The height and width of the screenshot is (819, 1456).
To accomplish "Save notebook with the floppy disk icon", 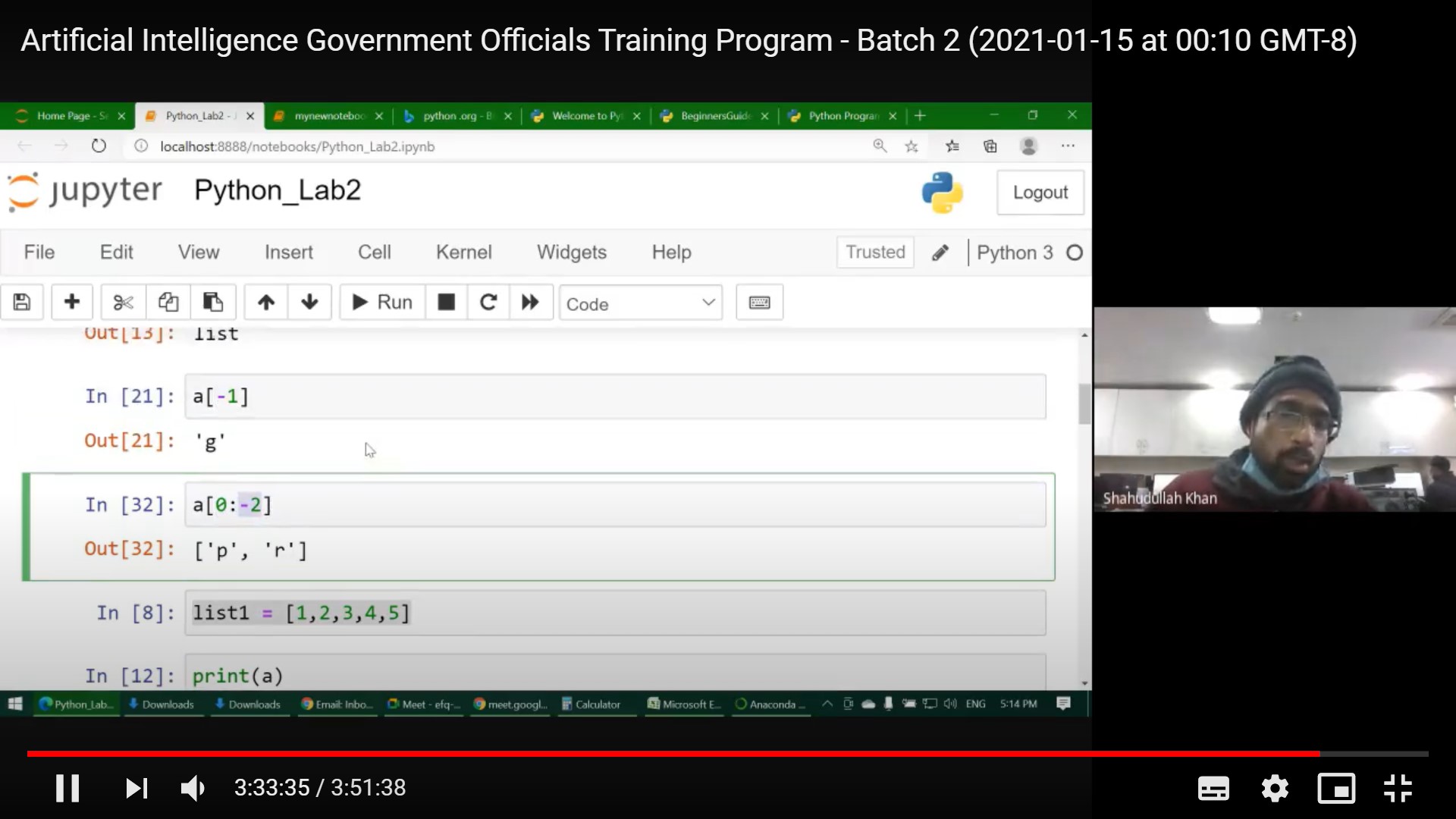I will point(22,303).
